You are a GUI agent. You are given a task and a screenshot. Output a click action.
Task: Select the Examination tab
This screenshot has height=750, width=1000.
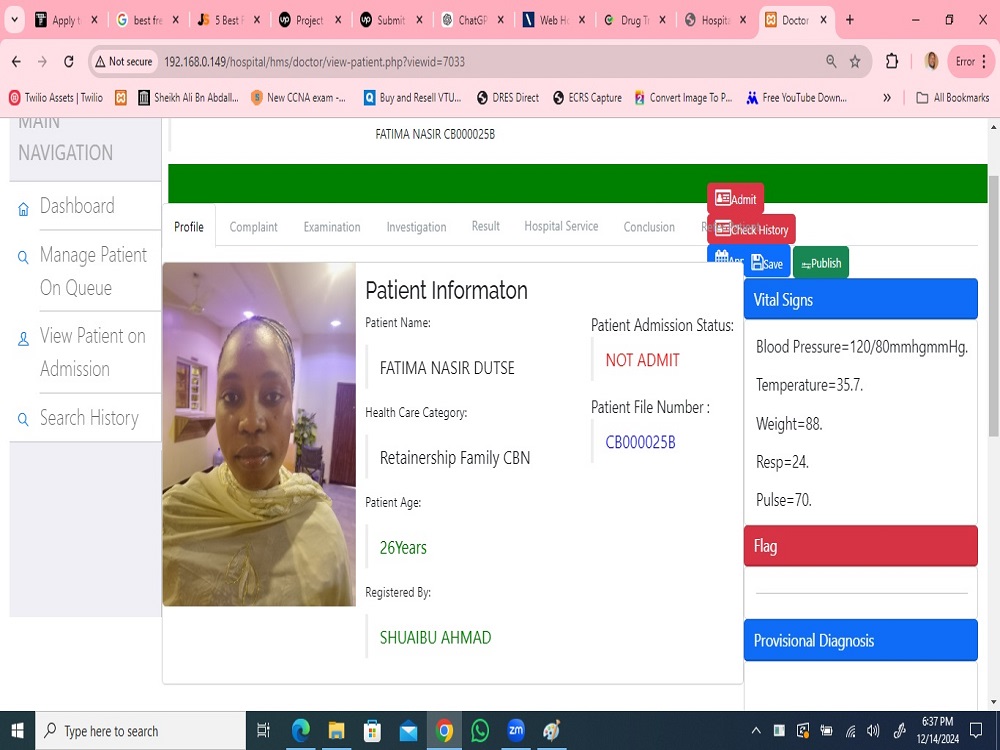(x=332, y=227)
